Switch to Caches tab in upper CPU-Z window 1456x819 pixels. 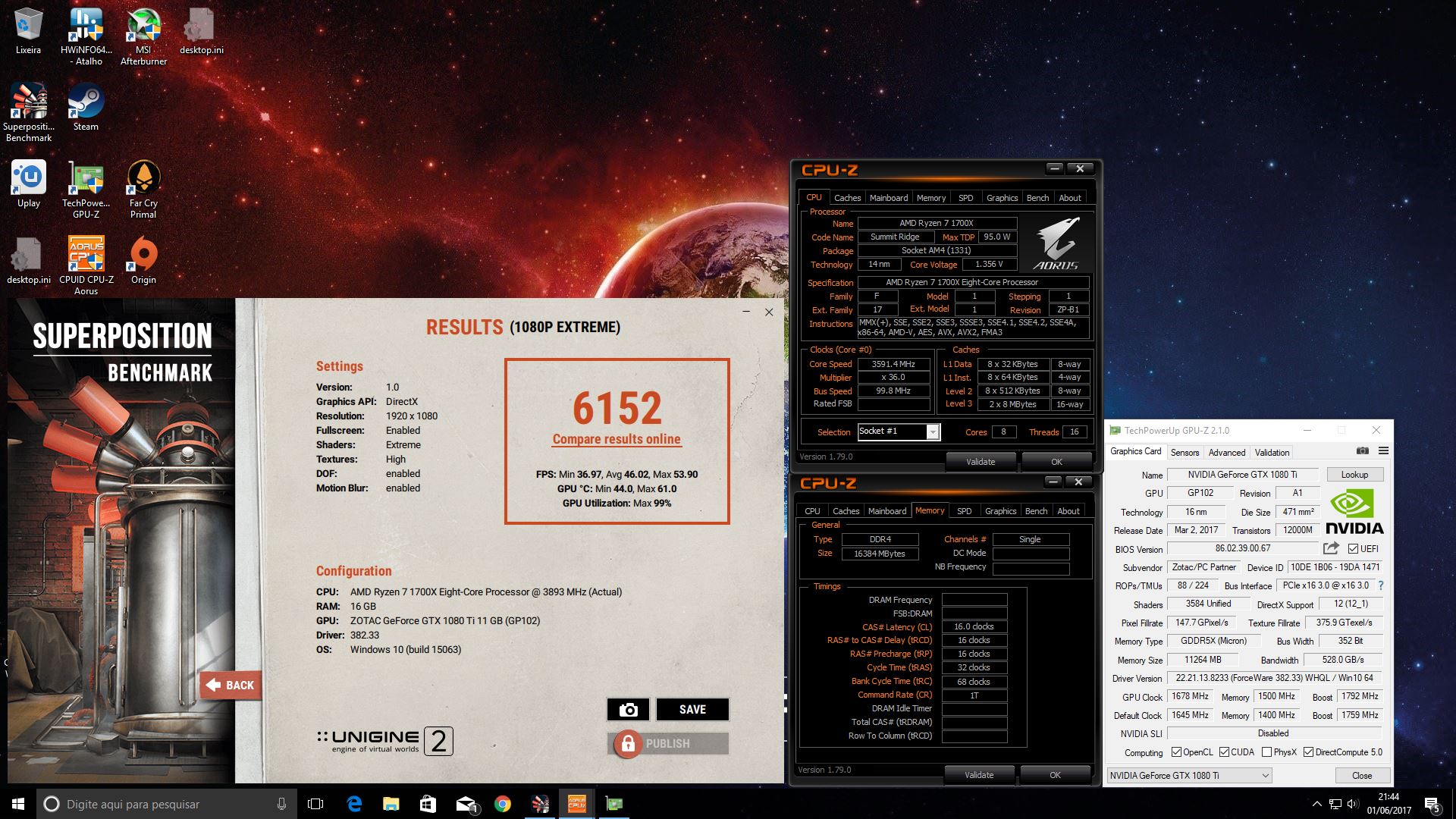click(x=847, y=198)
